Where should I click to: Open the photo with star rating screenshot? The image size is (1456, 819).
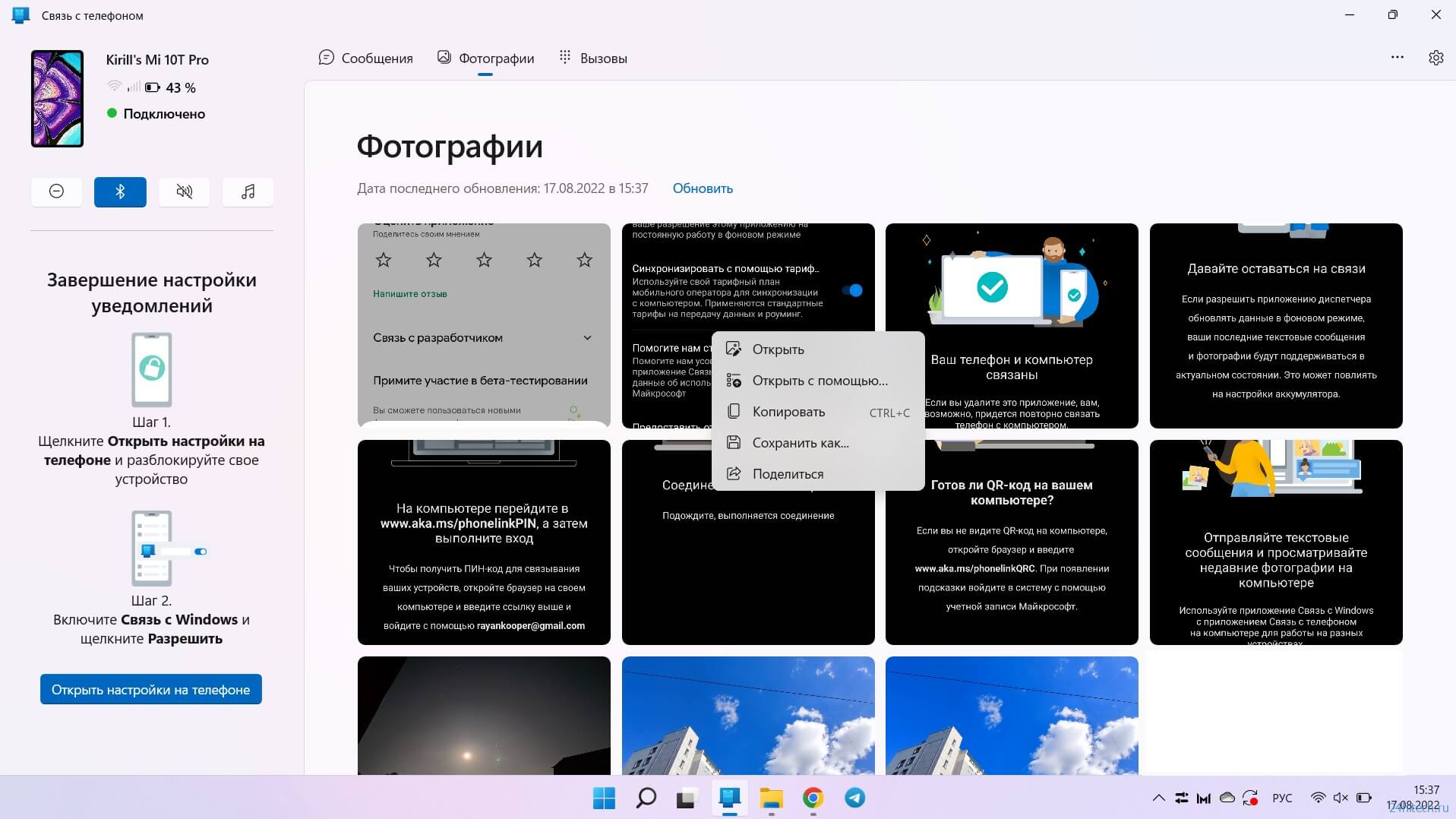pos(484,325)
